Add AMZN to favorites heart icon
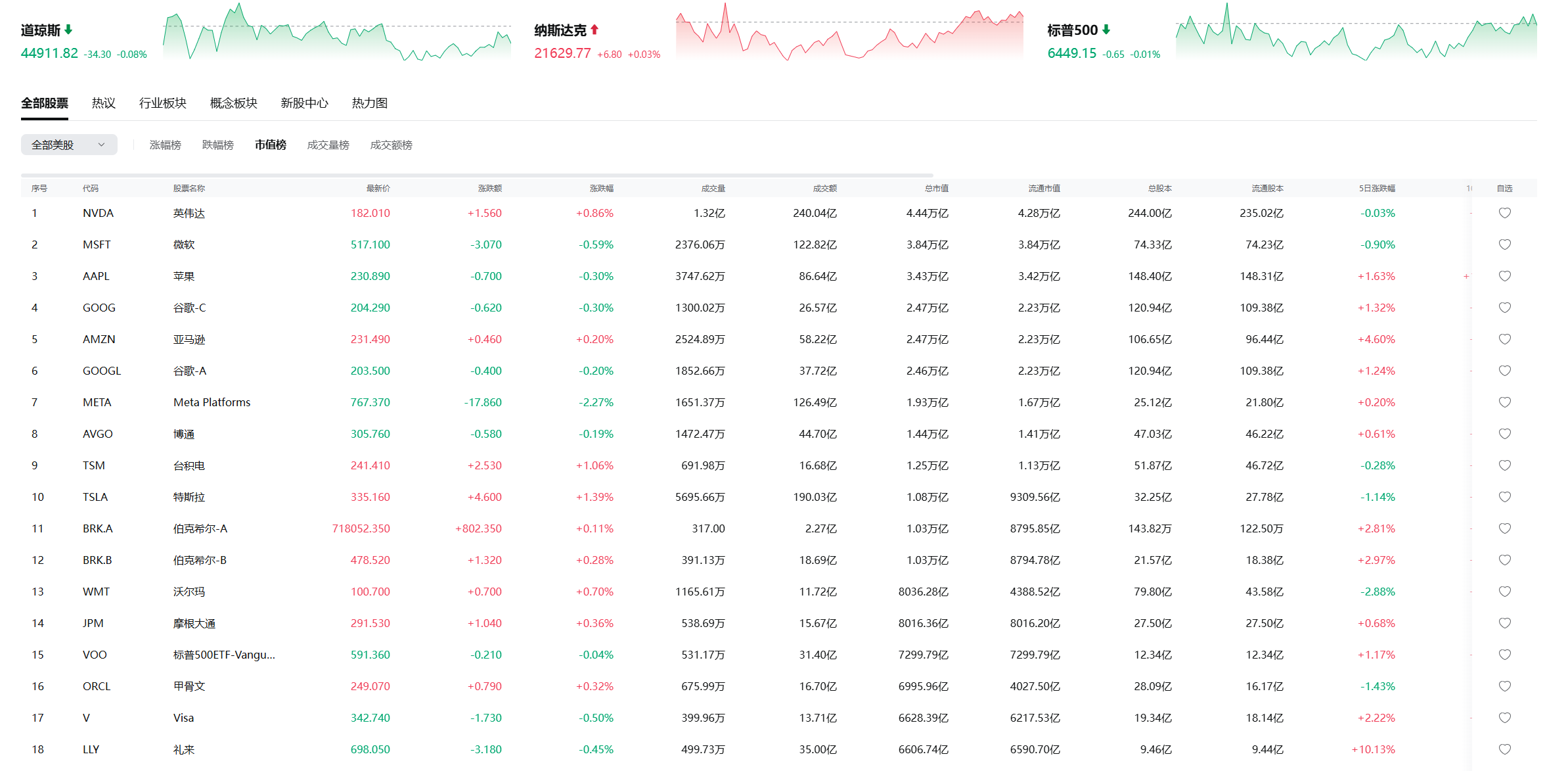Viewport: 1568px width, 771px height. point(1504,339)
